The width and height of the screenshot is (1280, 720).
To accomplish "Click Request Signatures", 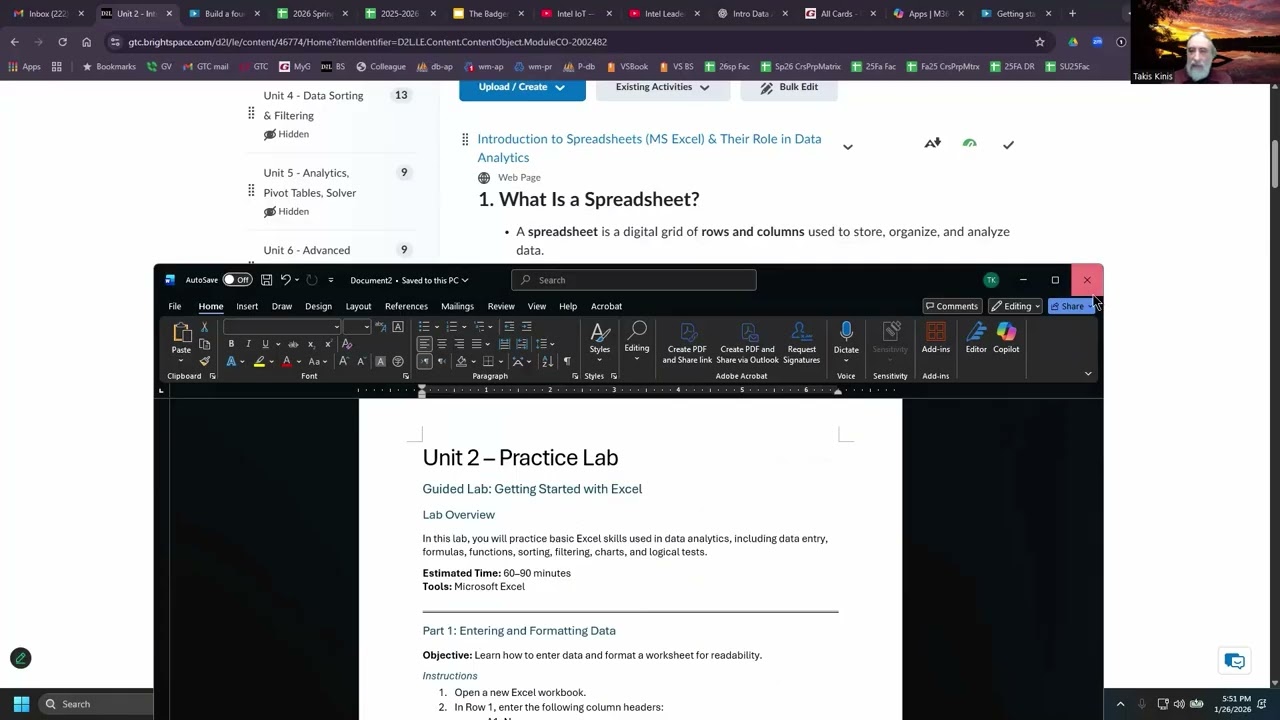I will coord(801,343).
